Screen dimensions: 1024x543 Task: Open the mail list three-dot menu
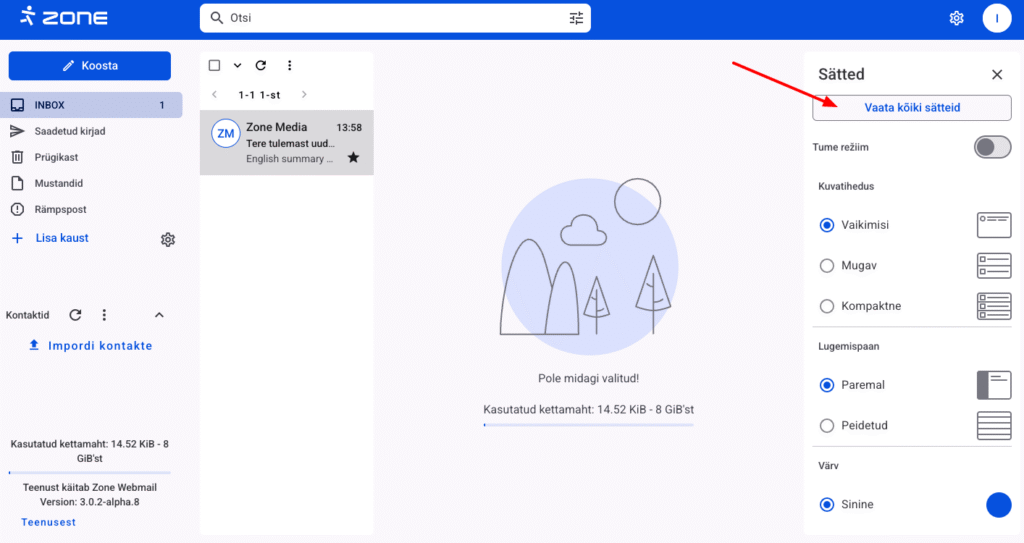[289, 66]
